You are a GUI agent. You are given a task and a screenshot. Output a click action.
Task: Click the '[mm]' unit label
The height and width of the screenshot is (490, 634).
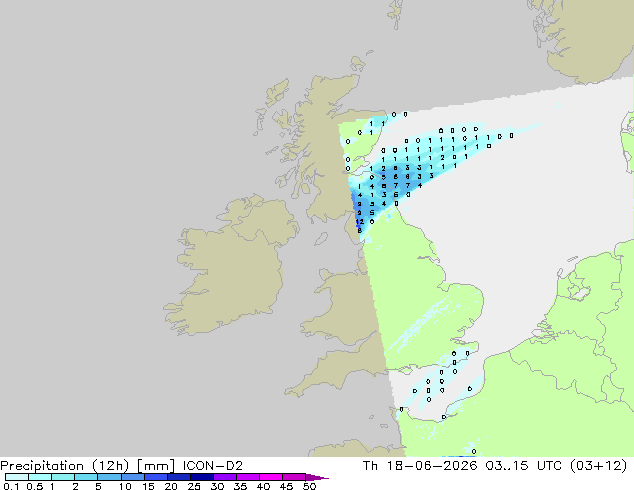(156, 466)
